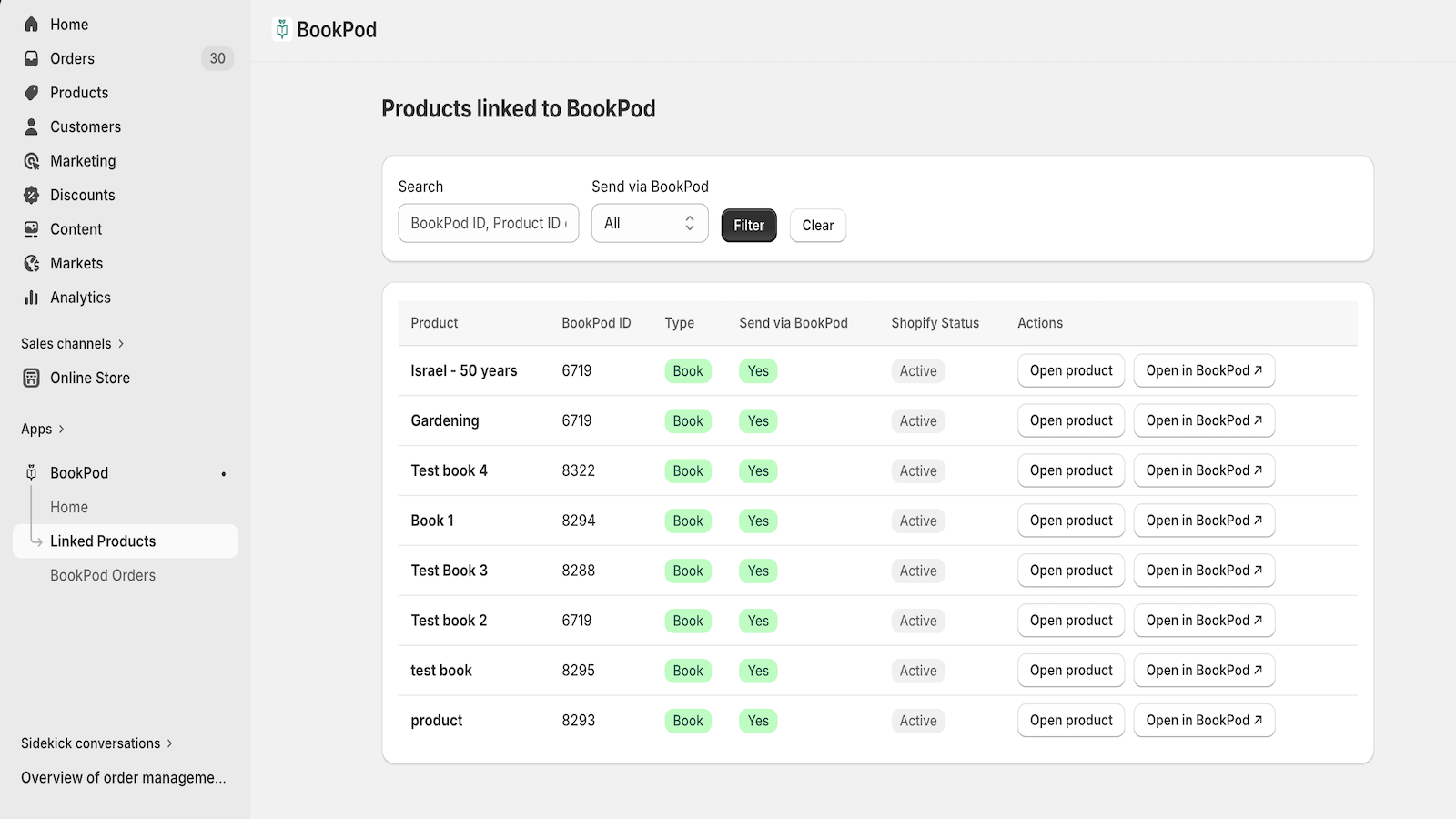This screenshot has height=819, width=1456.
Task: Click the Gardening product name
Action: 445,420
